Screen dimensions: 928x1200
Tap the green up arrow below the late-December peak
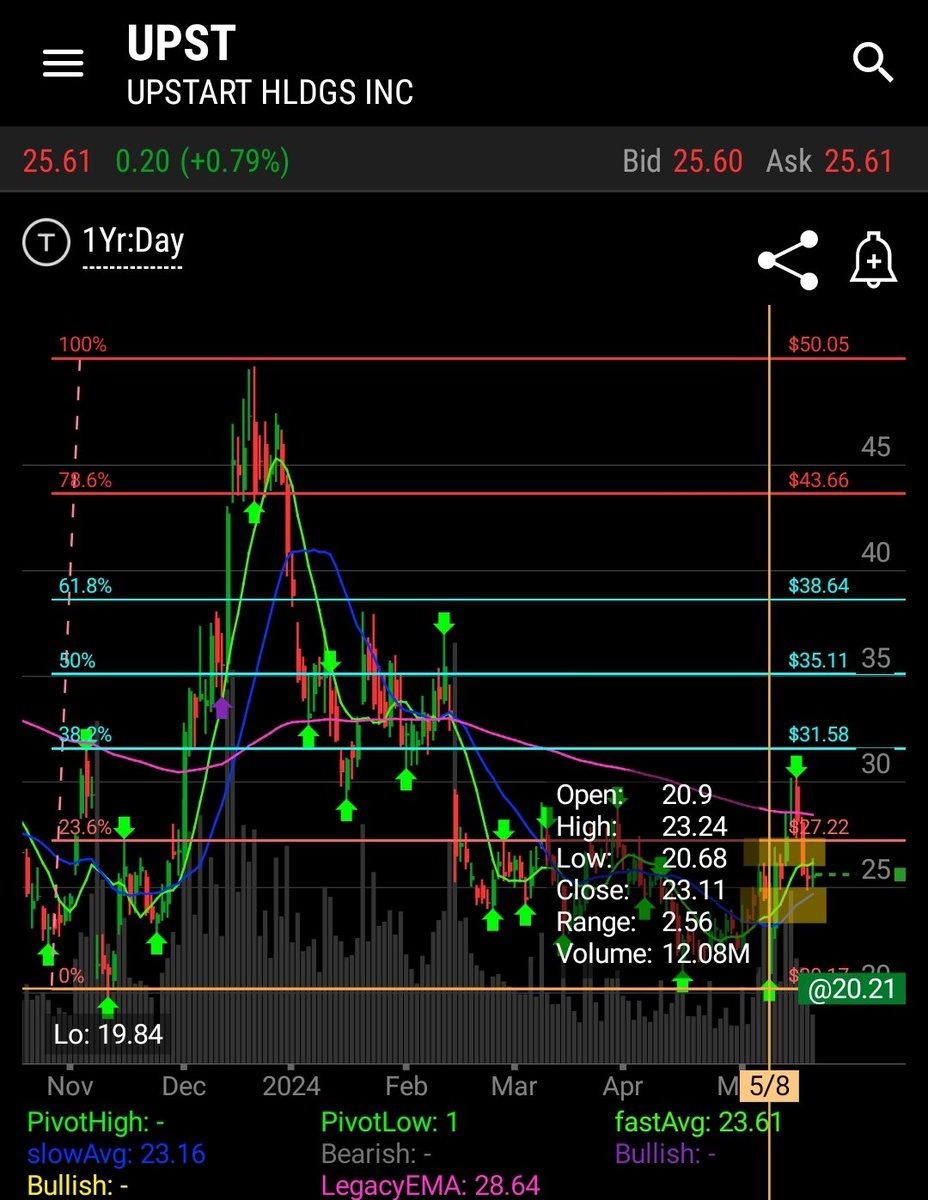click(x=254, y=511)
